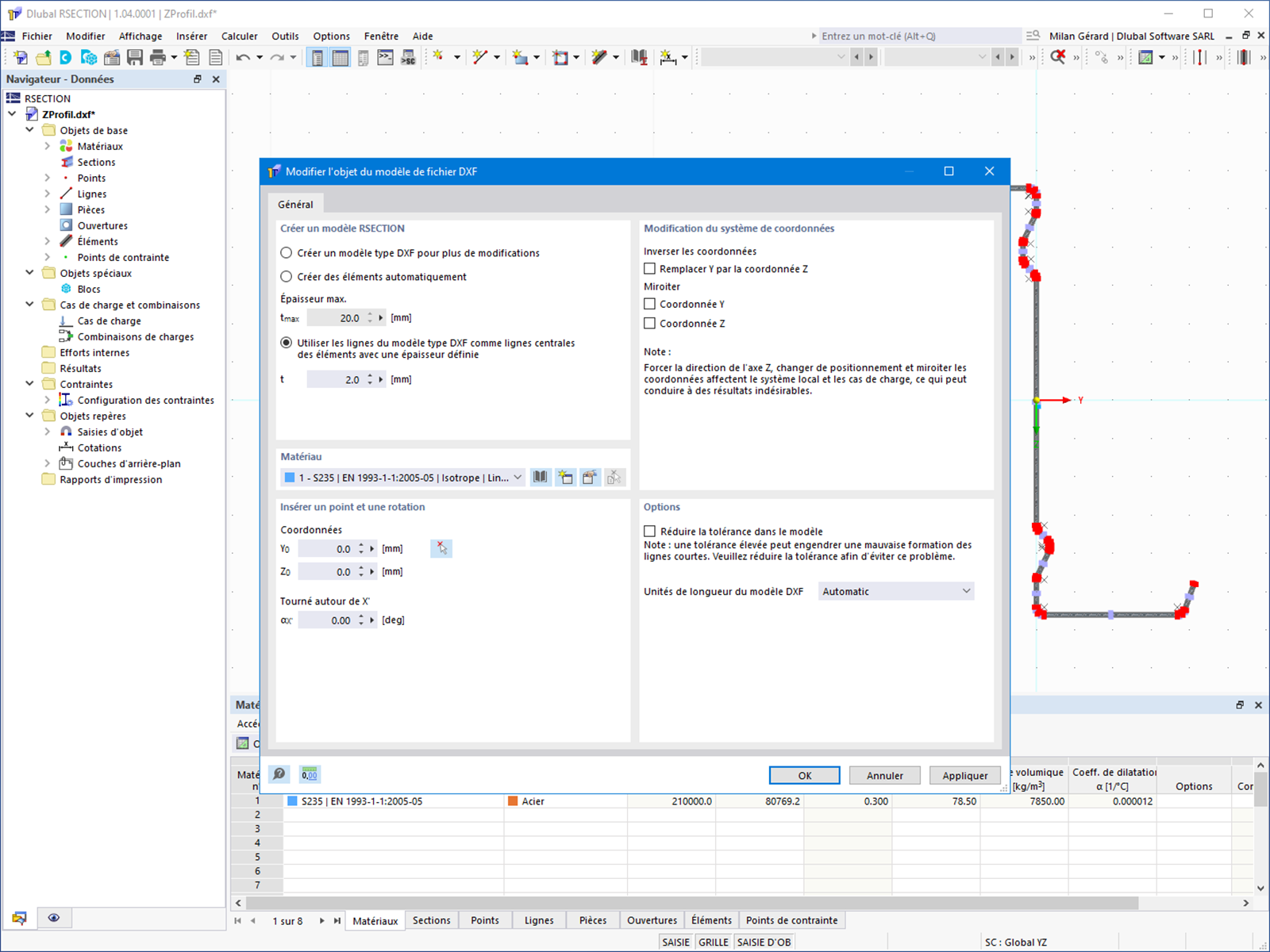Click the undo arrow in the toolbar
Image resolution: width=1270 pixels, height=952 pixels.
(x=243, y=57)
